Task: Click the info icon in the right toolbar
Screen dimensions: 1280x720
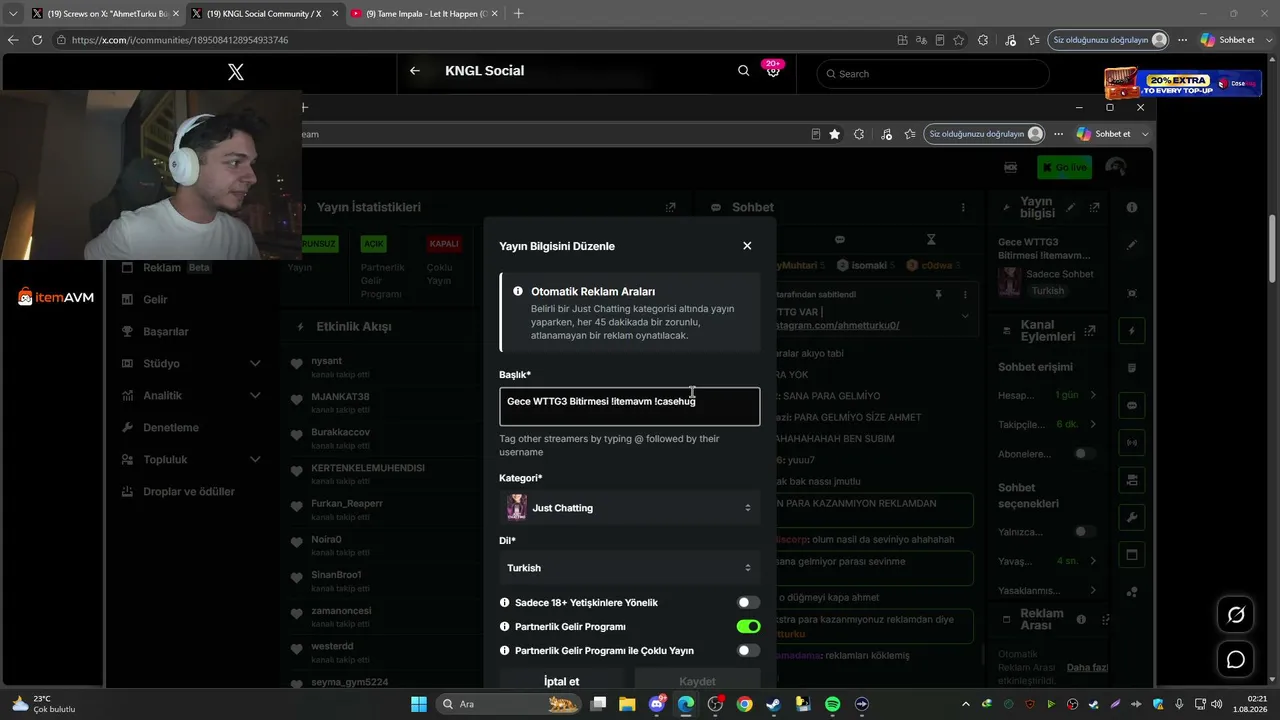Action: 1132,207
